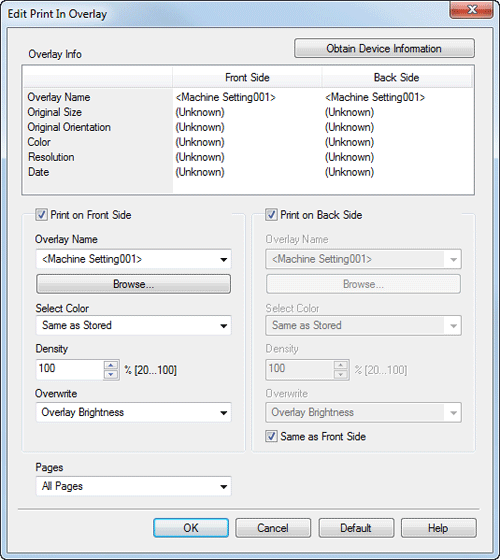
Task: Click Obtain Device Information button
Action: pos(384,48)
